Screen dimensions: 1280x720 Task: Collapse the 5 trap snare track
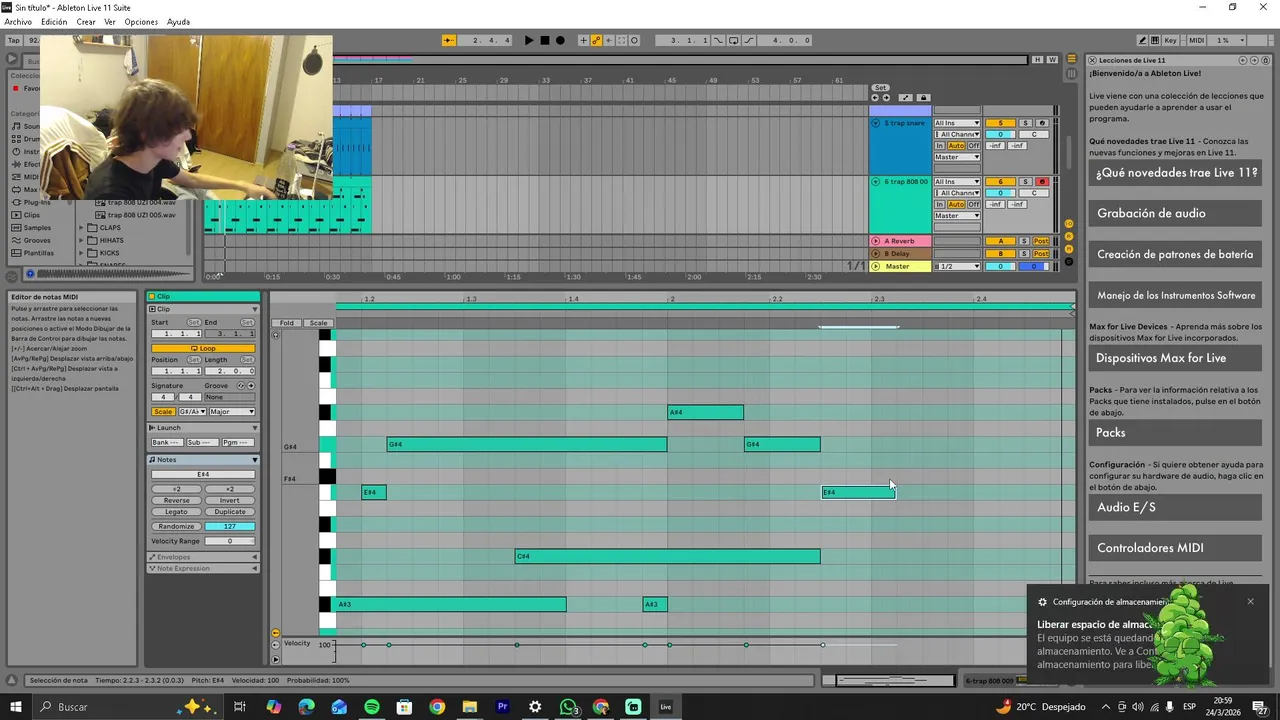click(x=876, y=123)
